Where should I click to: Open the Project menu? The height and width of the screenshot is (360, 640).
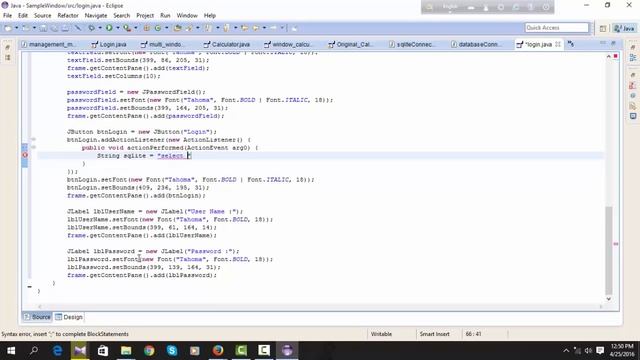click(x=145, y=16)
